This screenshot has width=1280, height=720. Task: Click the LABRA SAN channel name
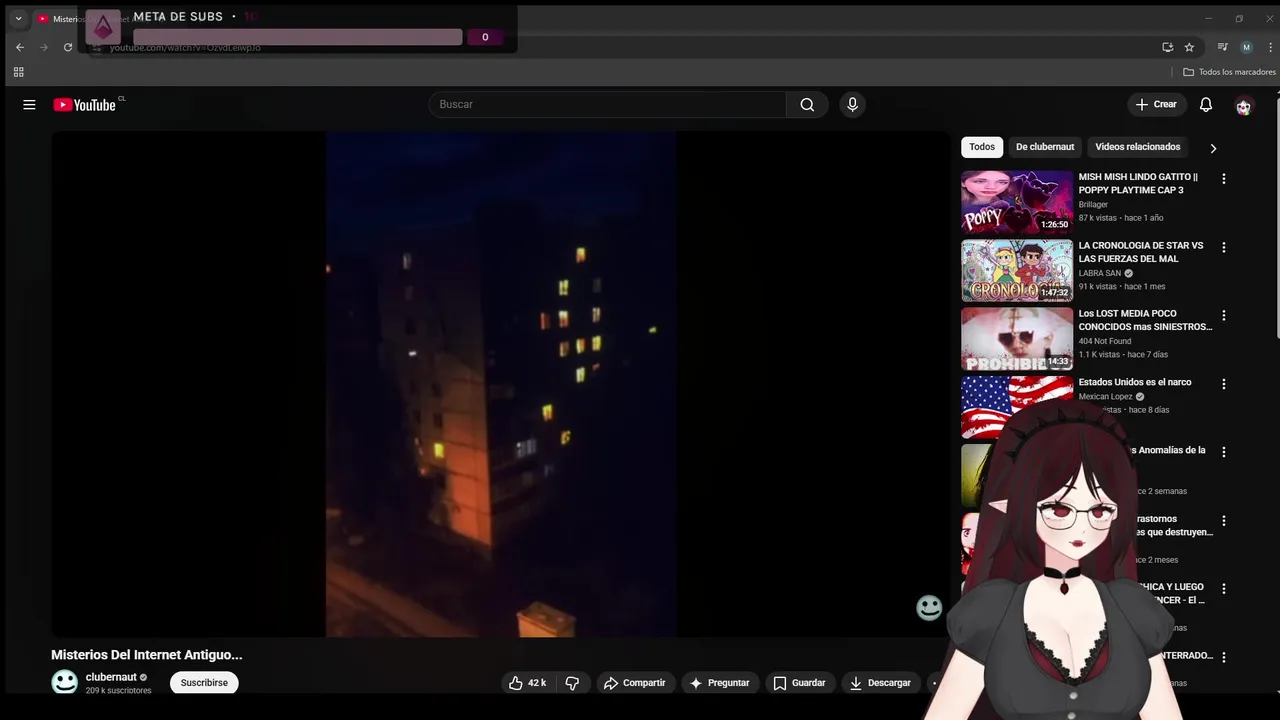[x=1100, y=273]
